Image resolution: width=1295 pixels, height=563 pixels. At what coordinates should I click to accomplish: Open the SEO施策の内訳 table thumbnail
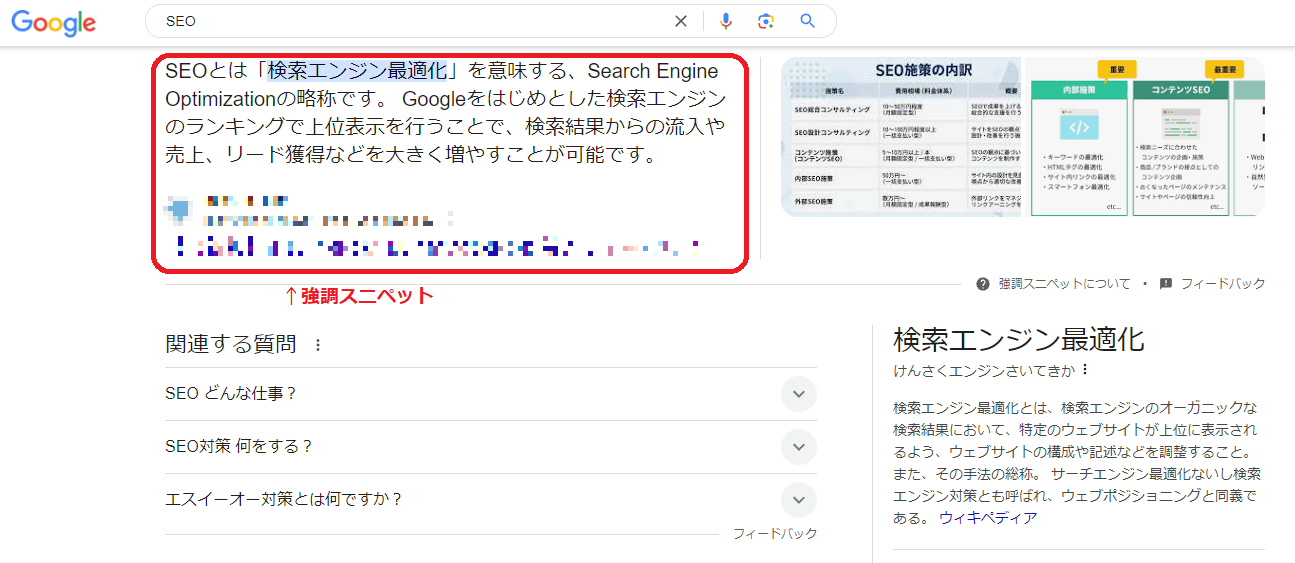pos(901,137)
